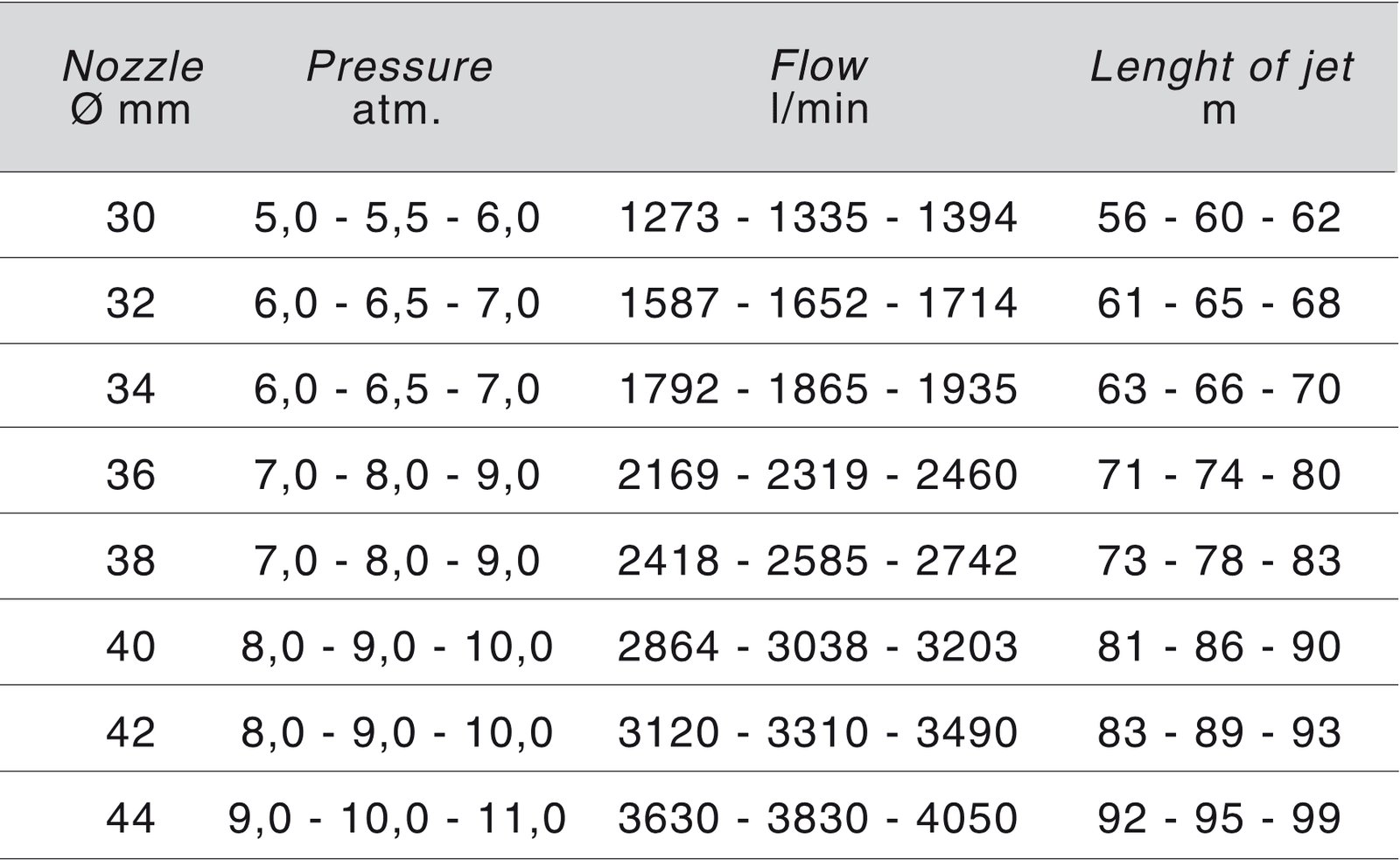This screenshot has width=1400, height=860.
Task: Select jet length cell 56 - 60 - 62
Action: point(1219,217)
